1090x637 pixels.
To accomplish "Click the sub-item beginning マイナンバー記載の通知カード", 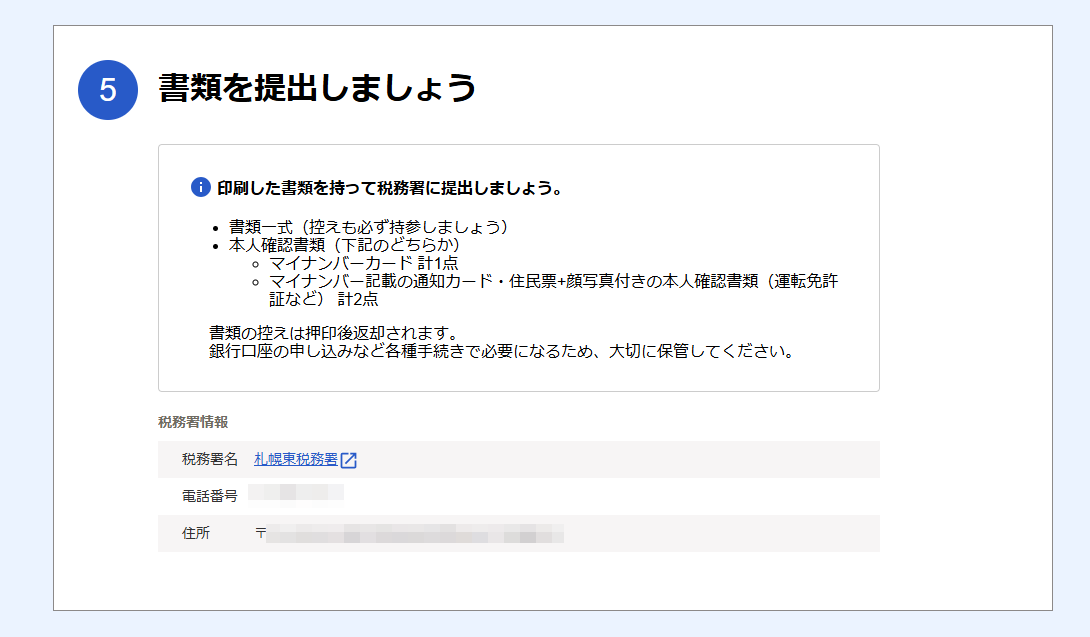I will pos(553,290).
